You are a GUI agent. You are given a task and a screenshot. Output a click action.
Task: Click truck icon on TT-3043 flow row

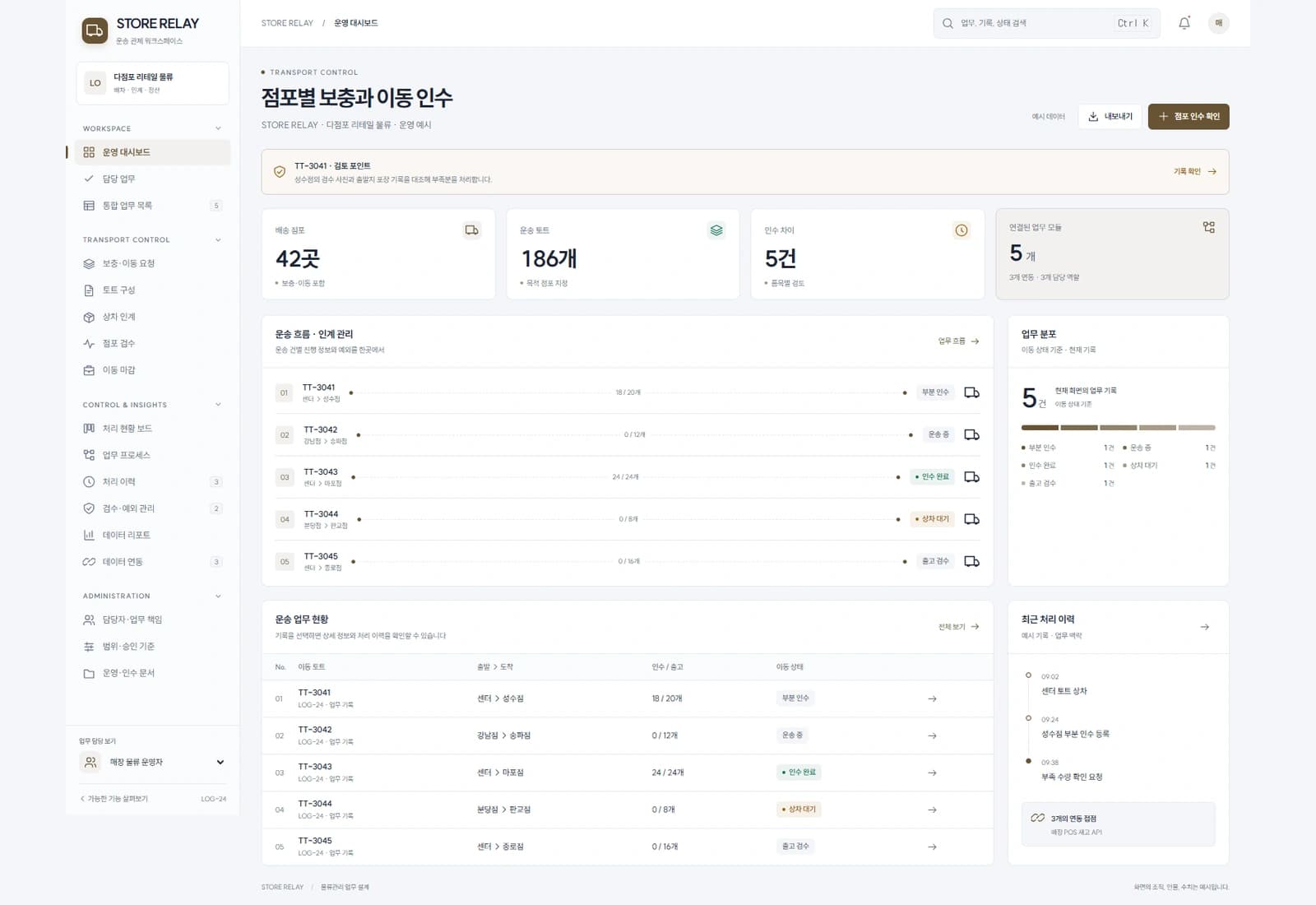click(x=971, y=477)
